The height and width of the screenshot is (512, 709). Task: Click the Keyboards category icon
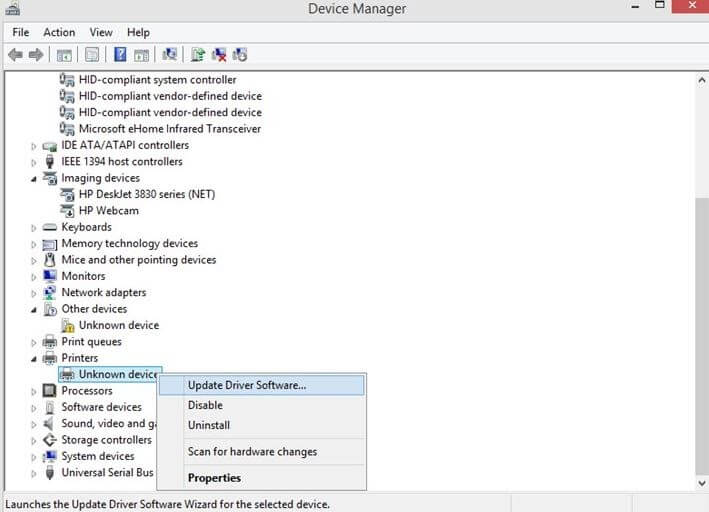click(x=50, y=227)
